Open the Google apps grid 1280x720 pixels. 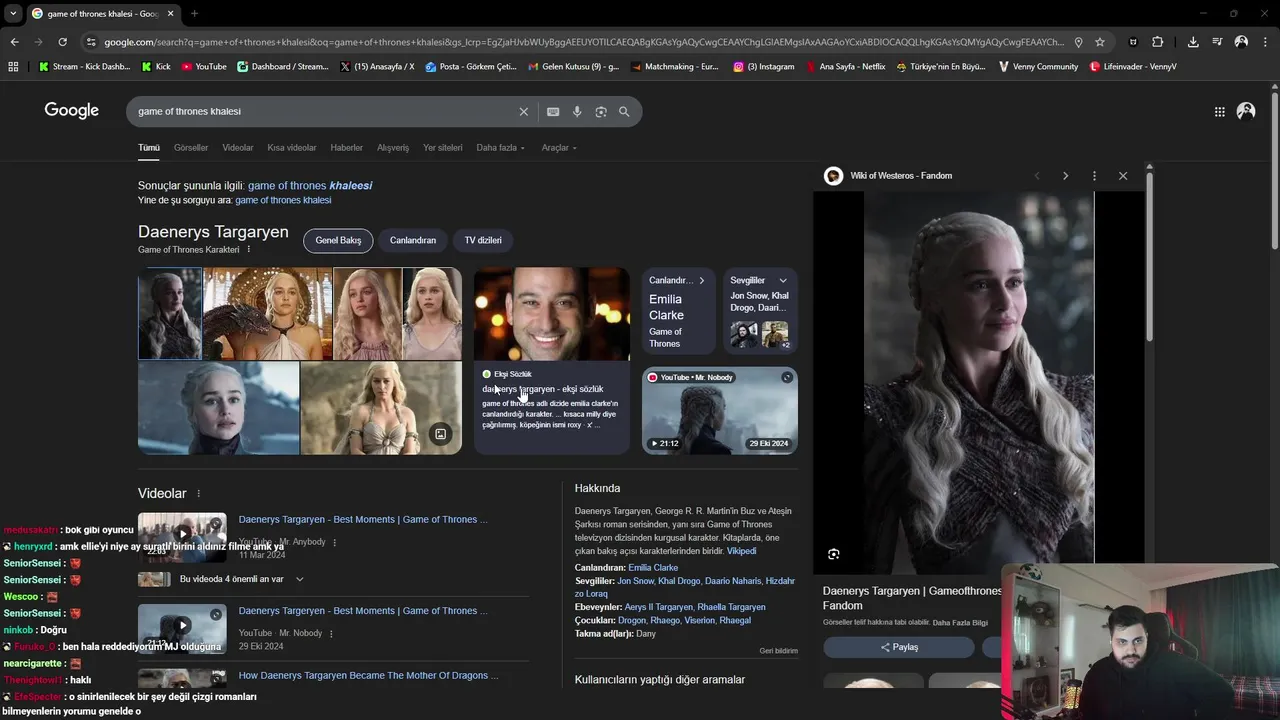[1219, 112]
